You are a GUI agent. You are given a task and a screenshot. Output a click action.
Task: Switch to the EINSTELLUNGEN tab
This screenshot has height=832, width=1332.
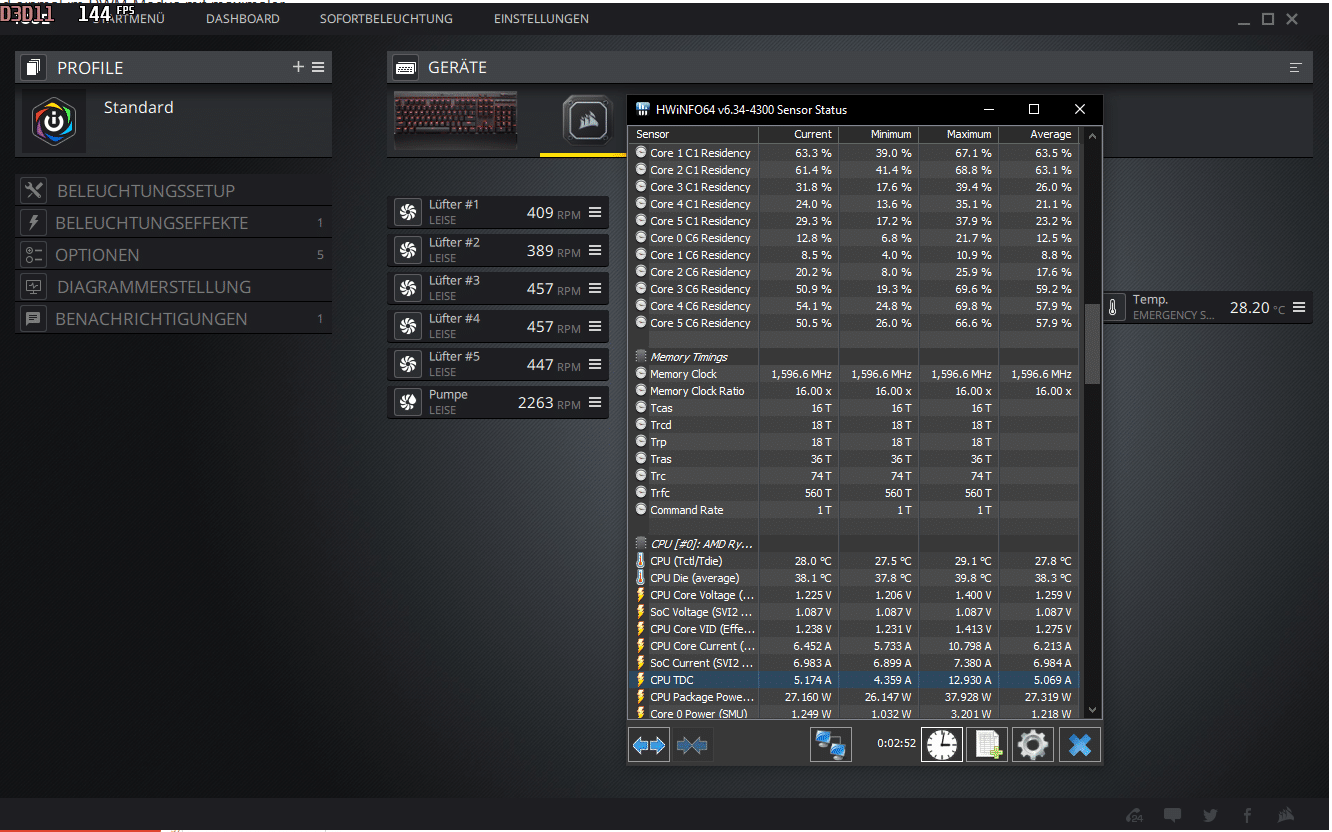pos(541,19)
